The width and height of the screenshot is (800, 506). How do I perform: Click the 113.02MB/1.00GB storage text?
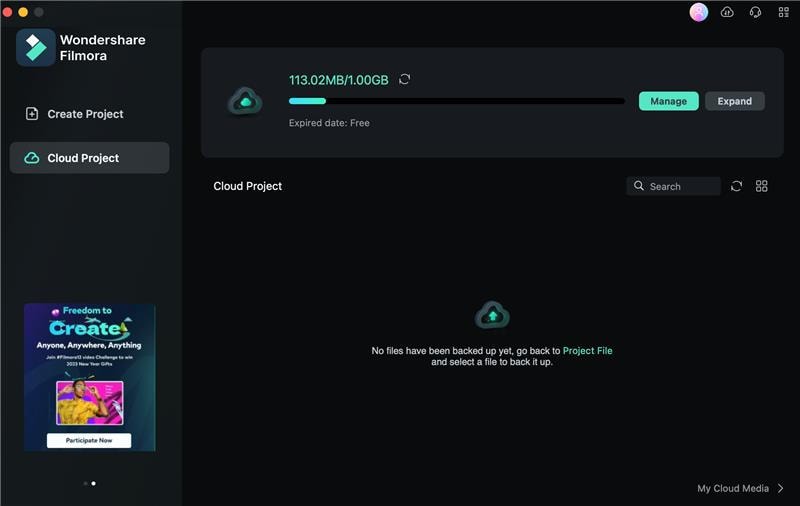[338, 80]
